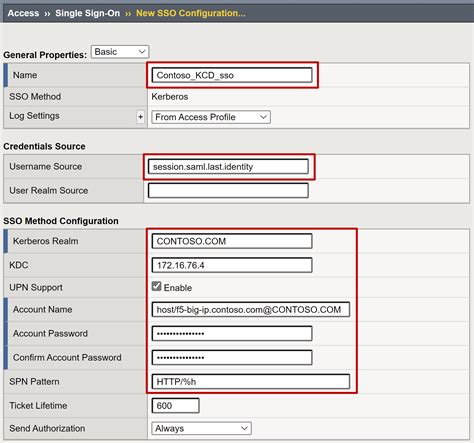474x443 pixels.
Task: Open Single Sign-On breadcrumb link
Action: [88, 13]
